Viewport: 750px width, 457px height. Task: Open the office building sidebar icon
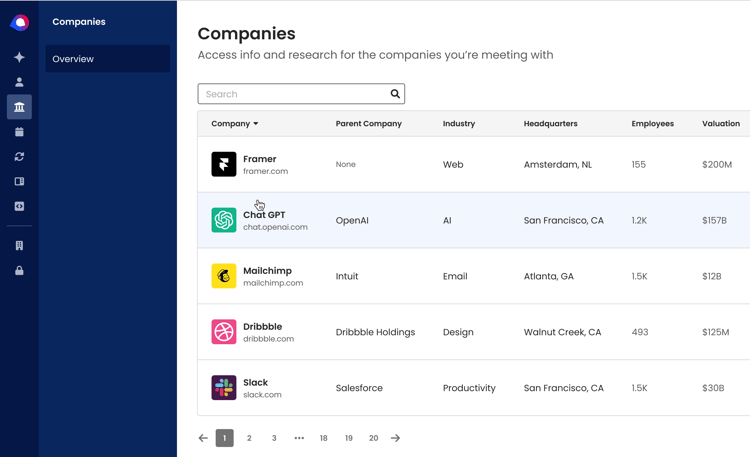(x=19, y=245)
